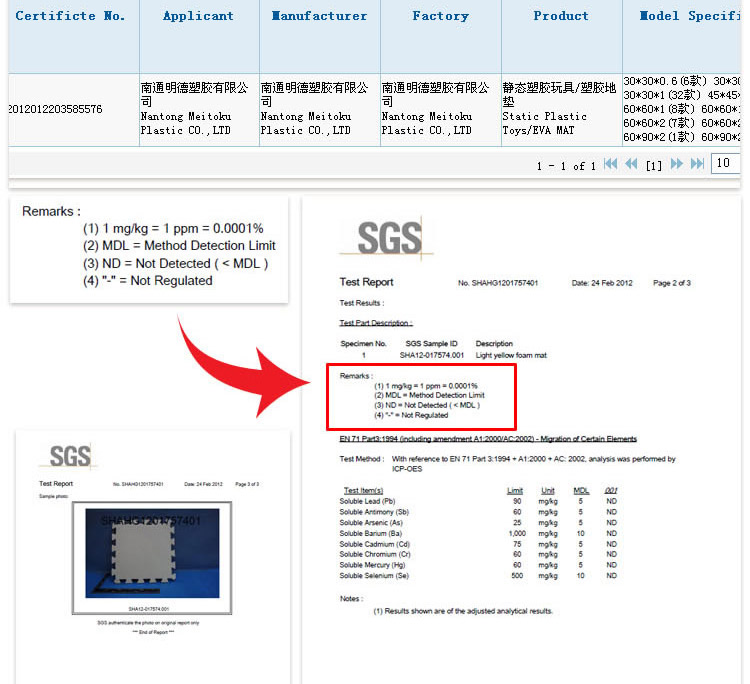Click 'Page 2 of 3' label
This screenshot has width=750, height=684.
click(x=672, y=283)
